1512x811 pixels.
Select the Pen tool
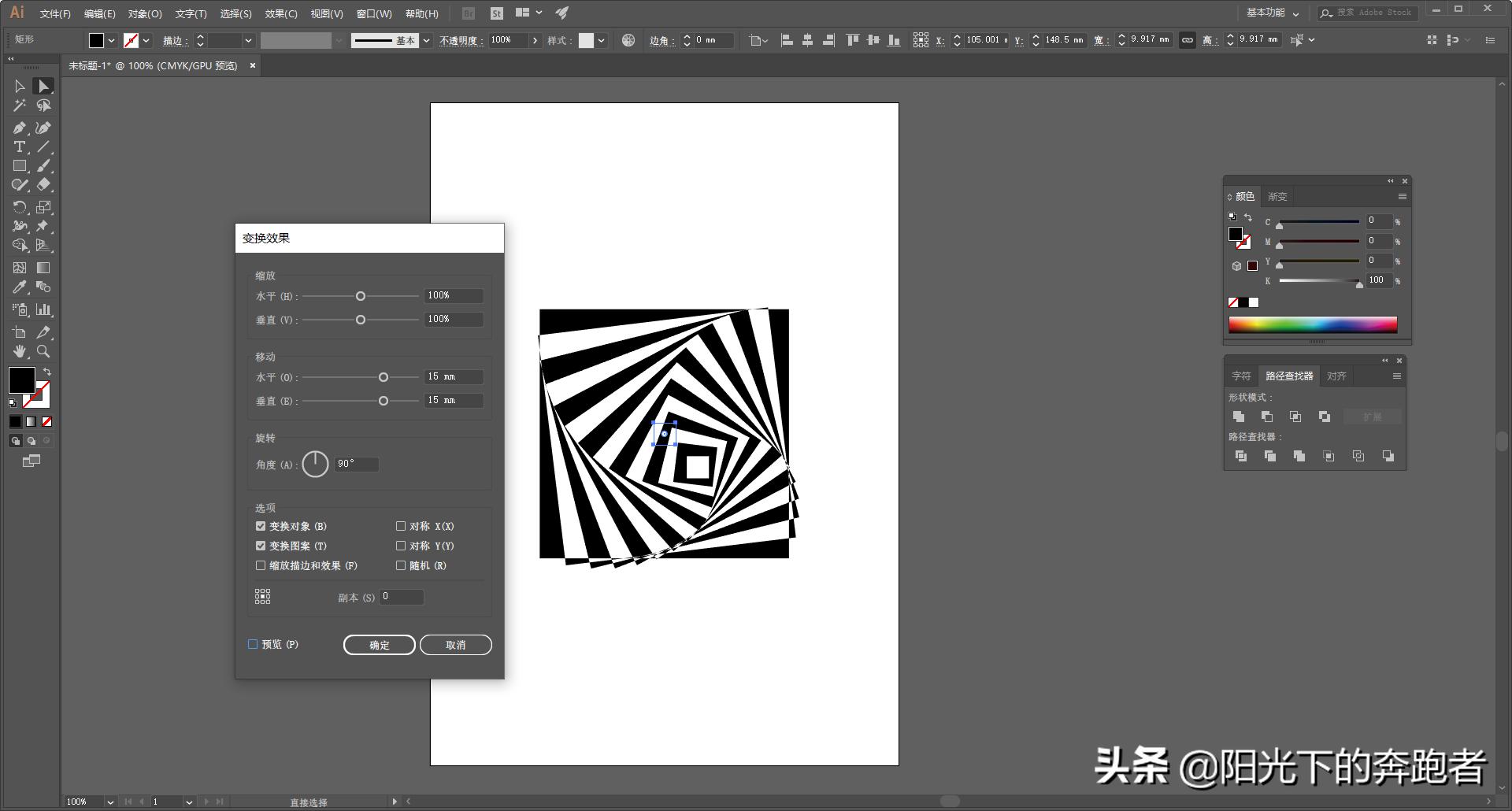click(x=20, y=127)
